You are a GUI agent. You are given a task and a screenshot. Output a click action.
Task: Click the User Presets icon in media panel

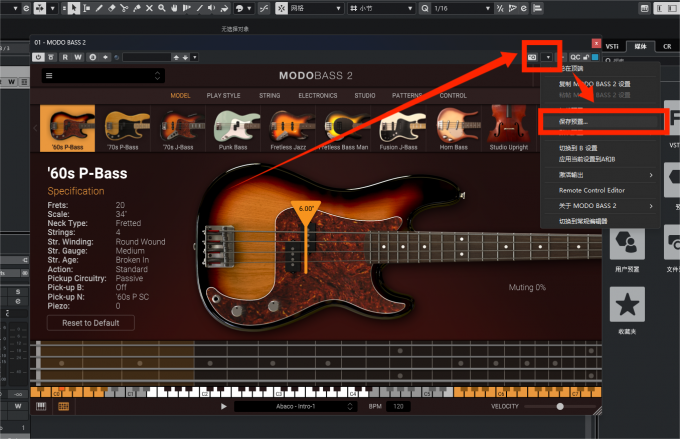click(x=627, y=243)
